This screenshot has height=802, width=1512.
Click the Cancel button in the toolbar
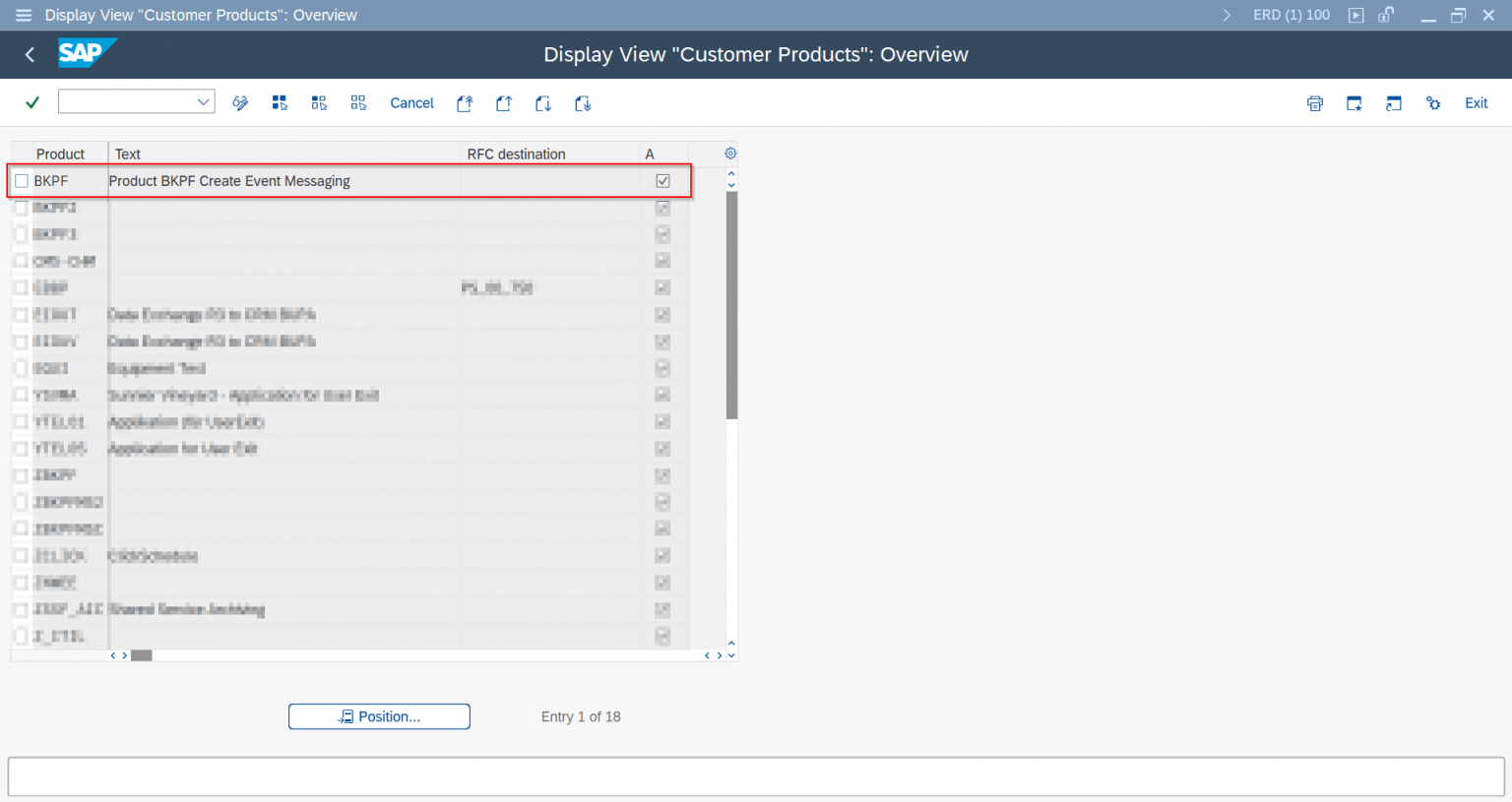pyautogui.click(x=411, y=103)
